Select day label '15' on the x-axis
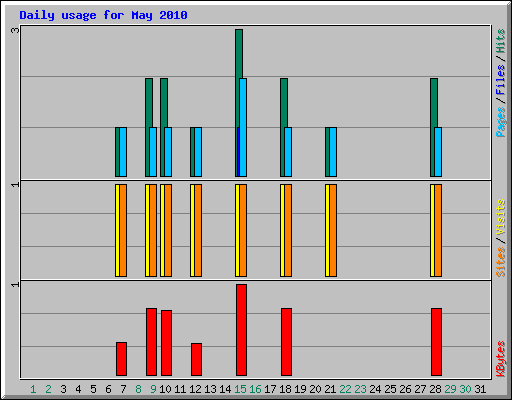This screenshot has width=512, height=400. [x=240, y=389]
